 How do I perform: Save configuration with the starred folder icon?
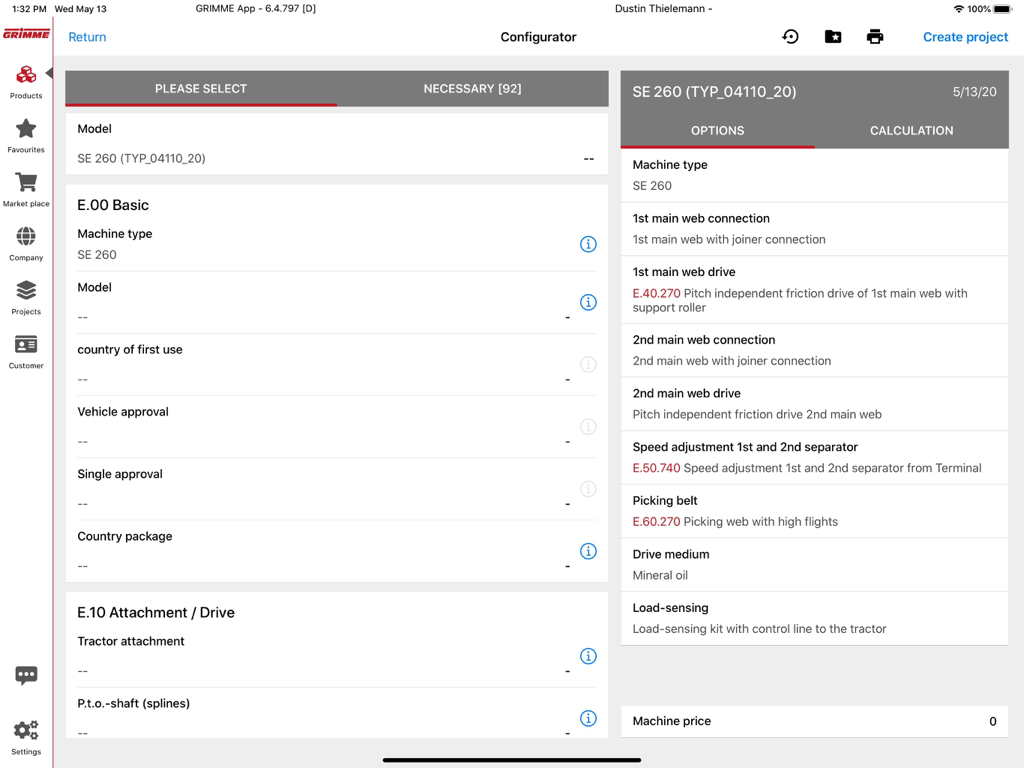pos(832,36)
